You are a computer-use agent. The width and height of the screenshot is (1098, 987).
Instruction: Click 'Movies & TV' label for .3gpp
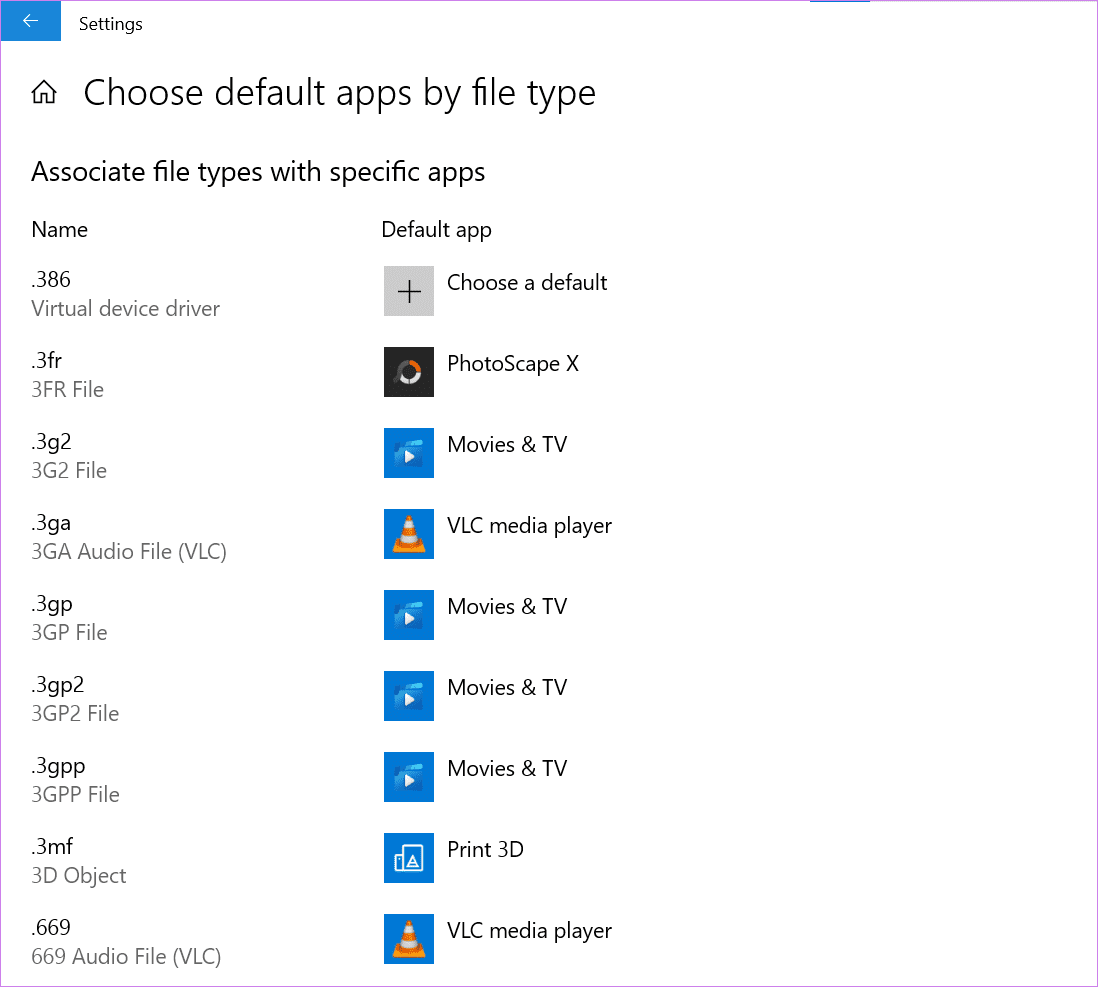tap(507, 769)
